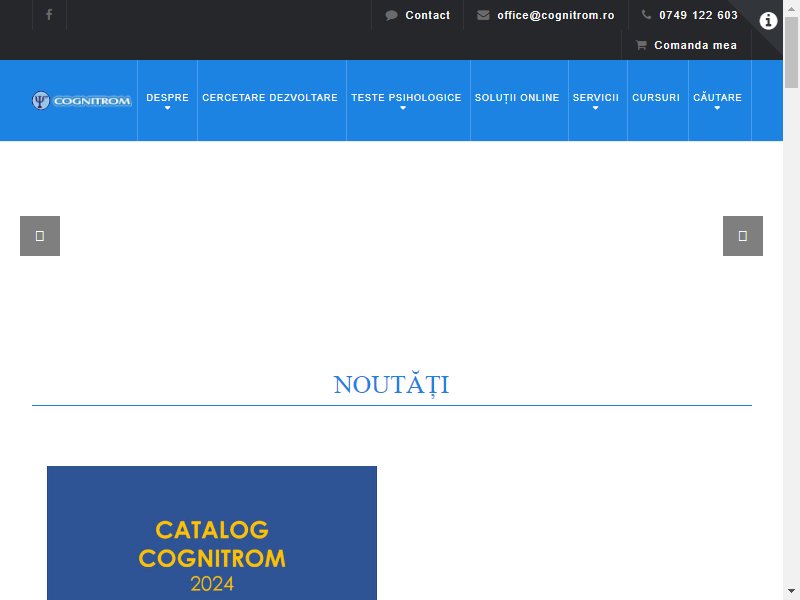Viewport: 800px width, 600px height.
Task: Open the info icon in the corner
Action: [x=768, y=21]
